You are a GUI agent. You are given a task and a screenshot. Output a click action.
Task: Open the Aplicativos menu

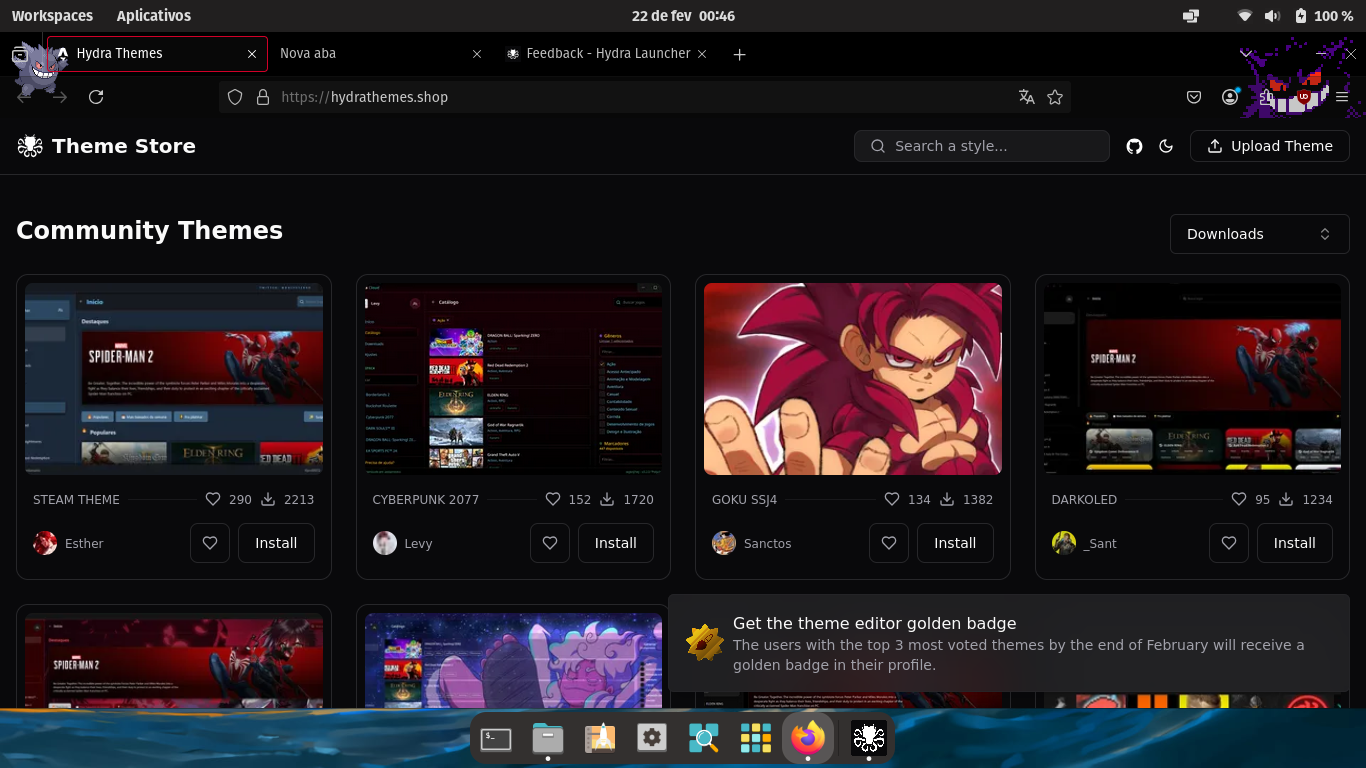(x=153, y=16)
